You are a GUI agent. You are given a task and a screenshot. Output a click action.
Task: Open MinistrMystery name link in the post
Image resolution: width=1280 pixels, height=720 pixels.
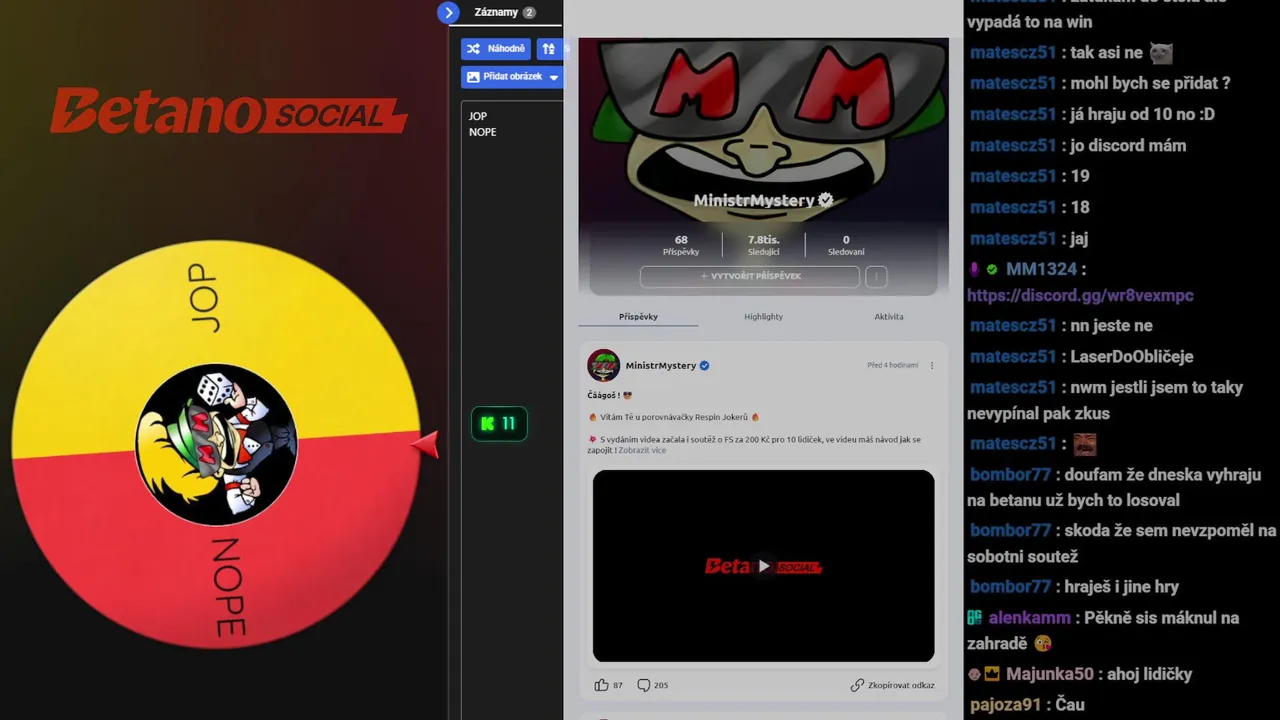click(661, 366)
